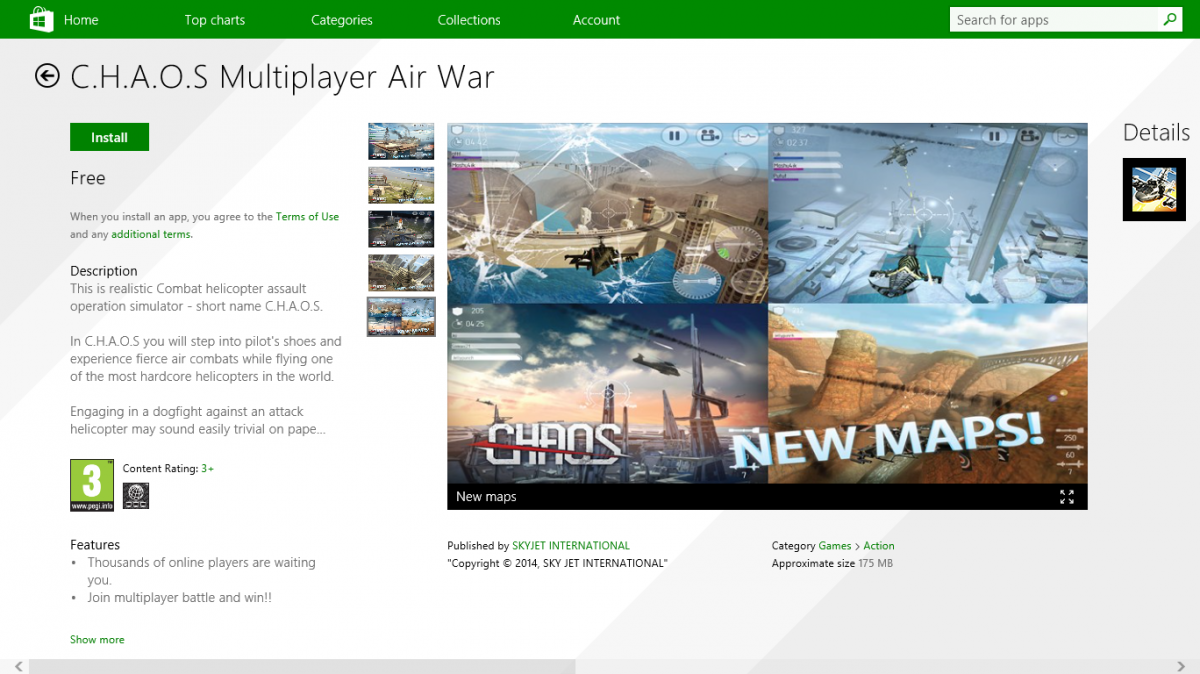Viewport: 1200px width, 674px height.
Task: Select the second screenshot thumbnail
Action: pyautogui.click(x=401, y=185)
